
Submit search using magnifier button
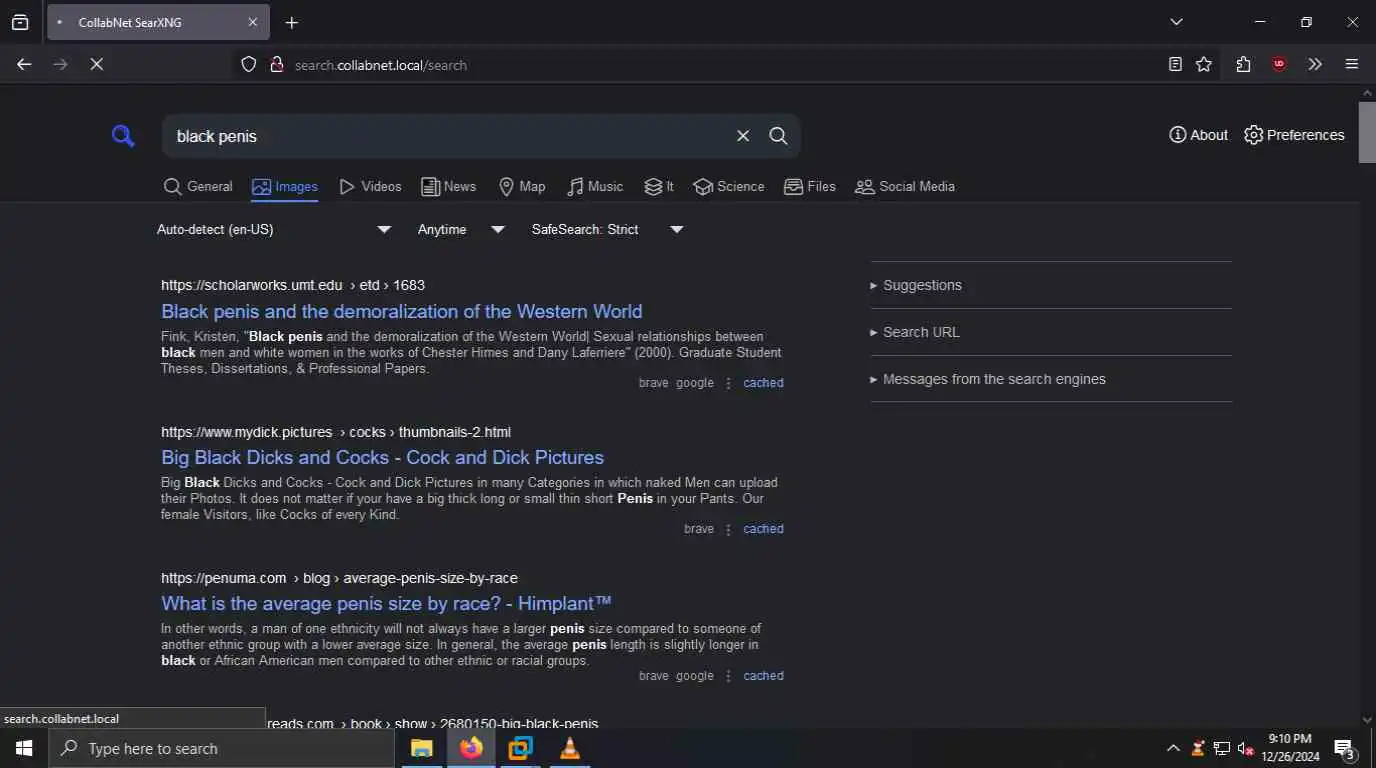[778, 136]
